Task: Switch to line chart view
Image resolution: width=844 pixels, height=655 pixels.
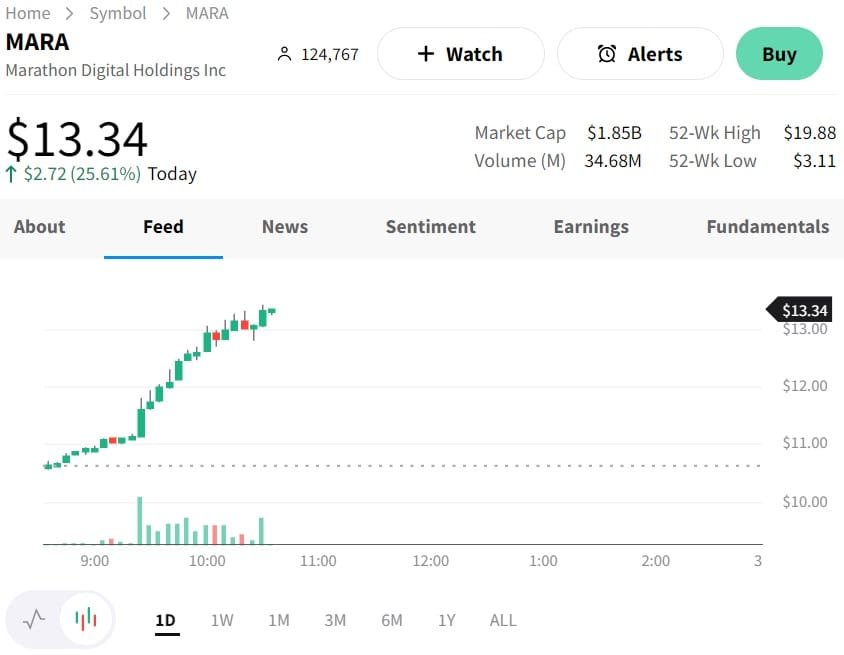Action: tap(35, 619)
